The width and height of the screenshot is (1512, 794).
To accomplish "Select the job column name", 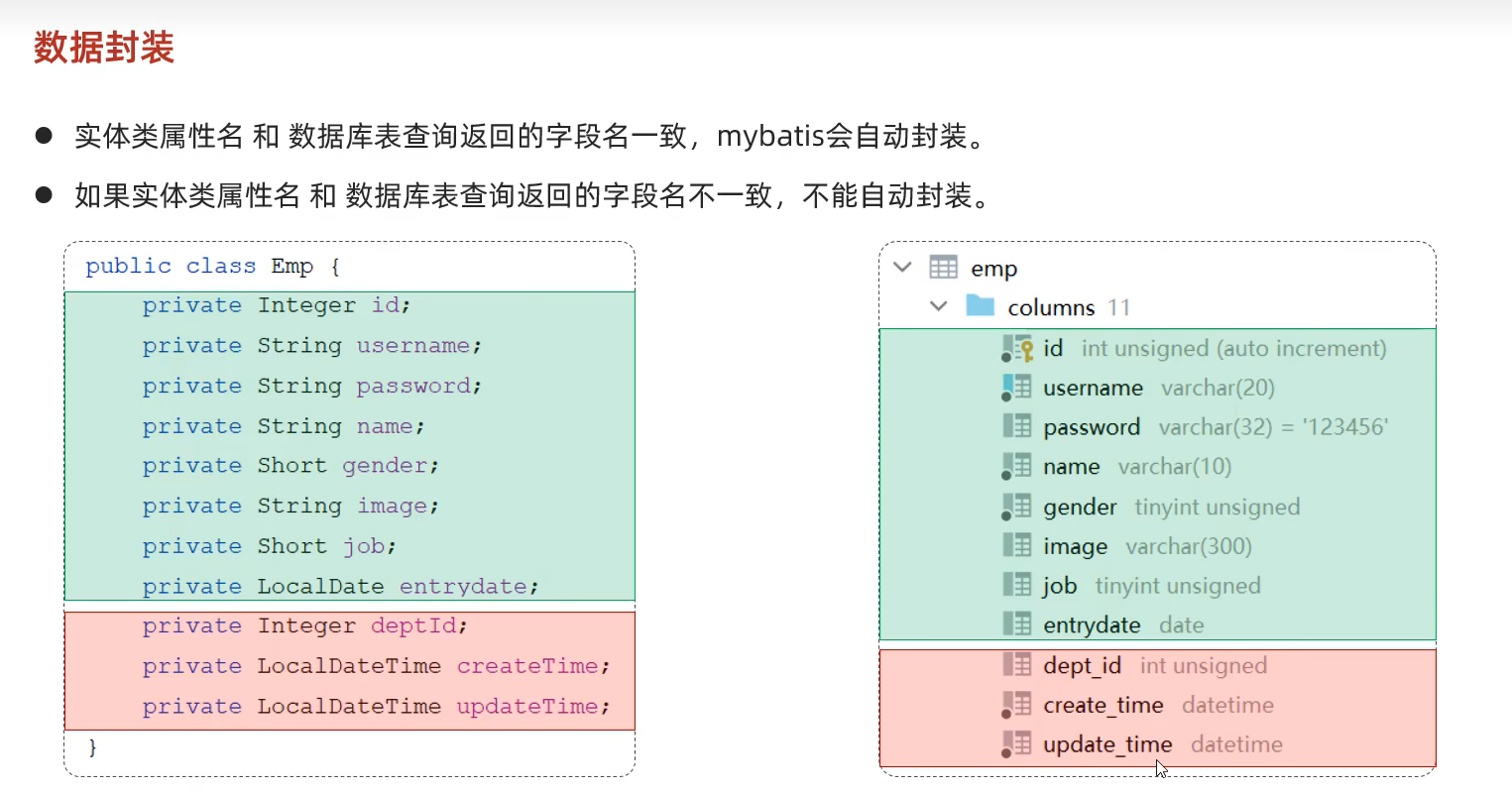I will 1059,586.
